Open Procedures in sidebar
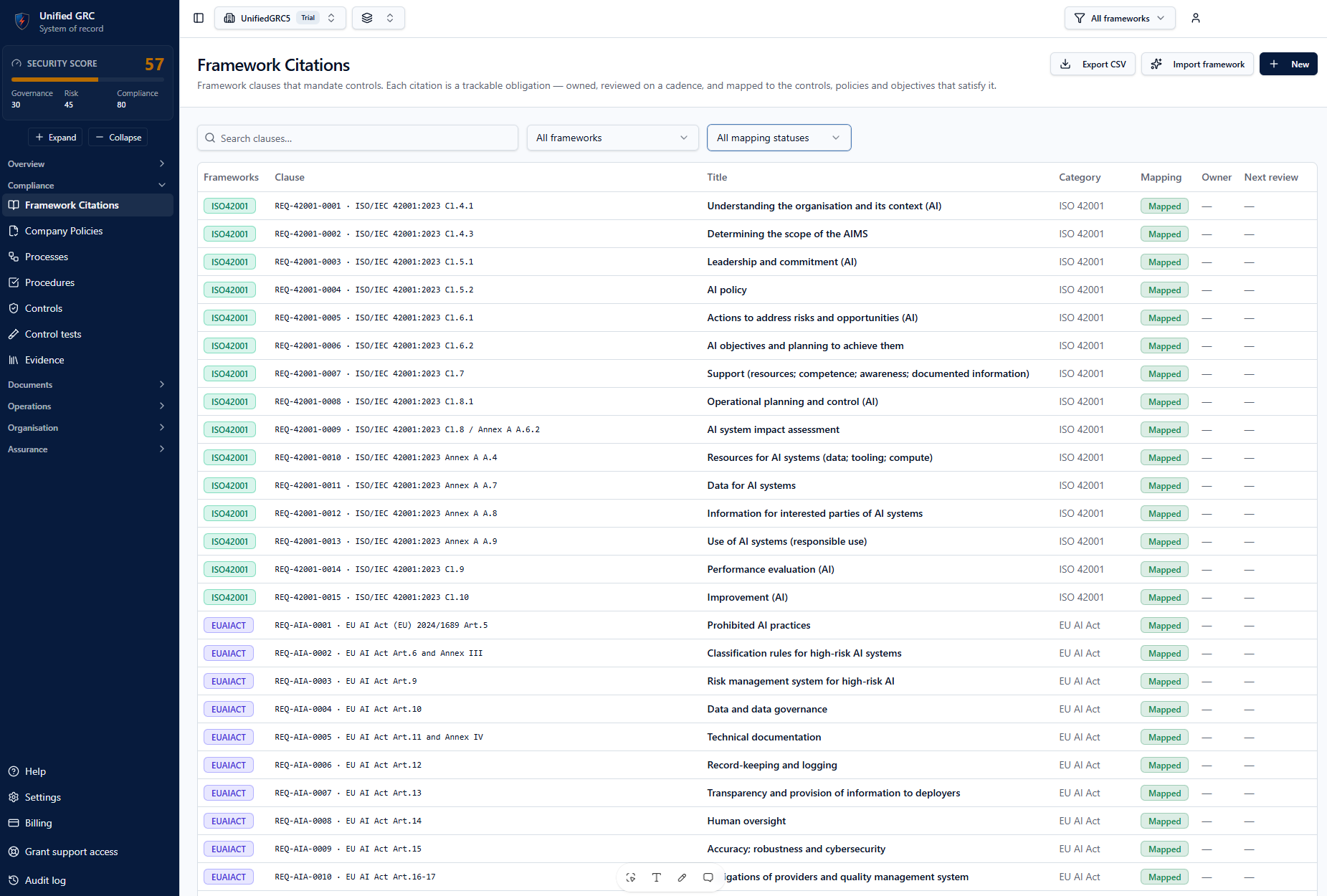 pos(87,282)
